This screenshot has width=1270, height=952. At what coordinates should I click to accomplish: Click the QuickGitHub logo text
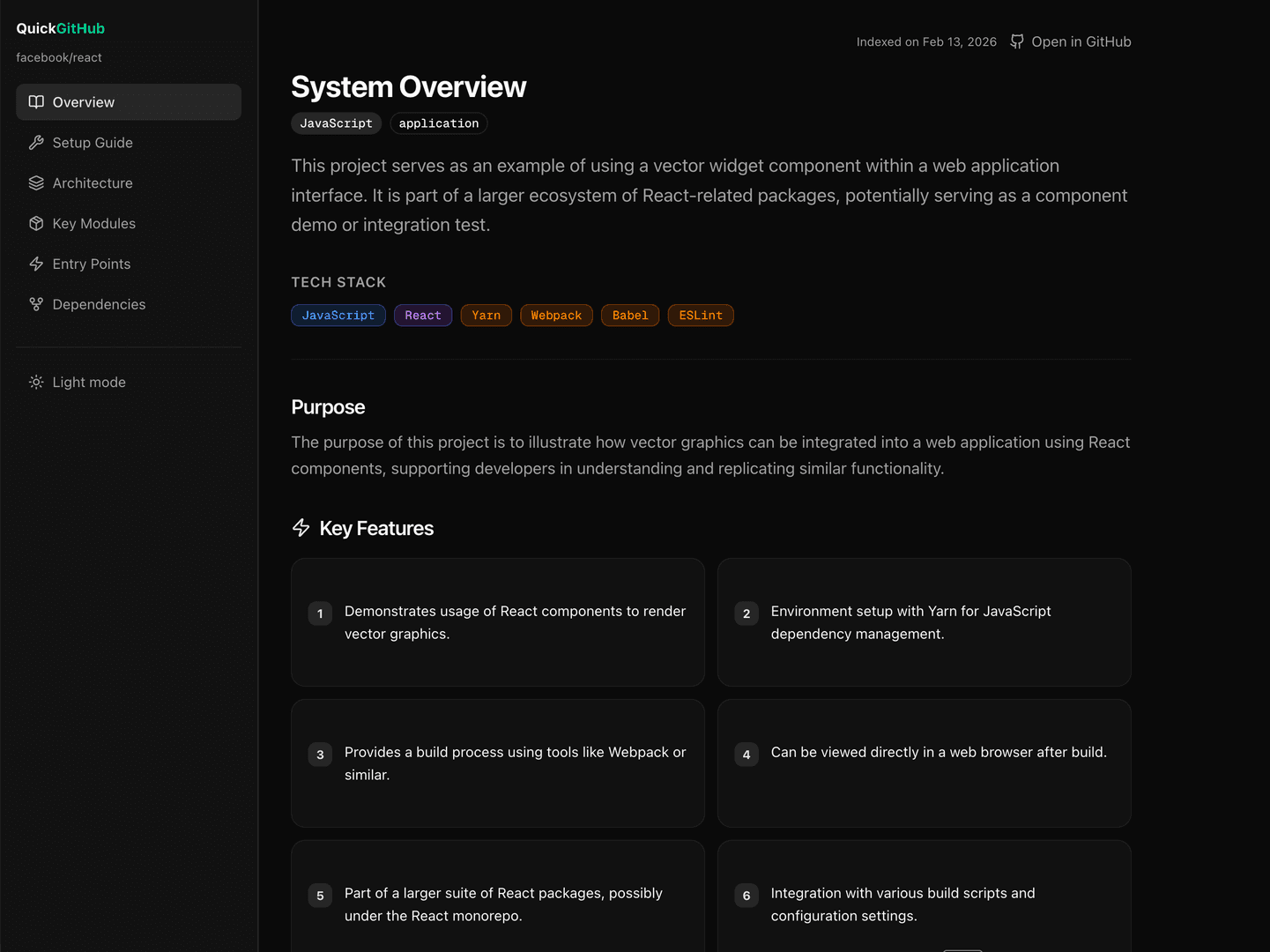(x=60, y=27)
